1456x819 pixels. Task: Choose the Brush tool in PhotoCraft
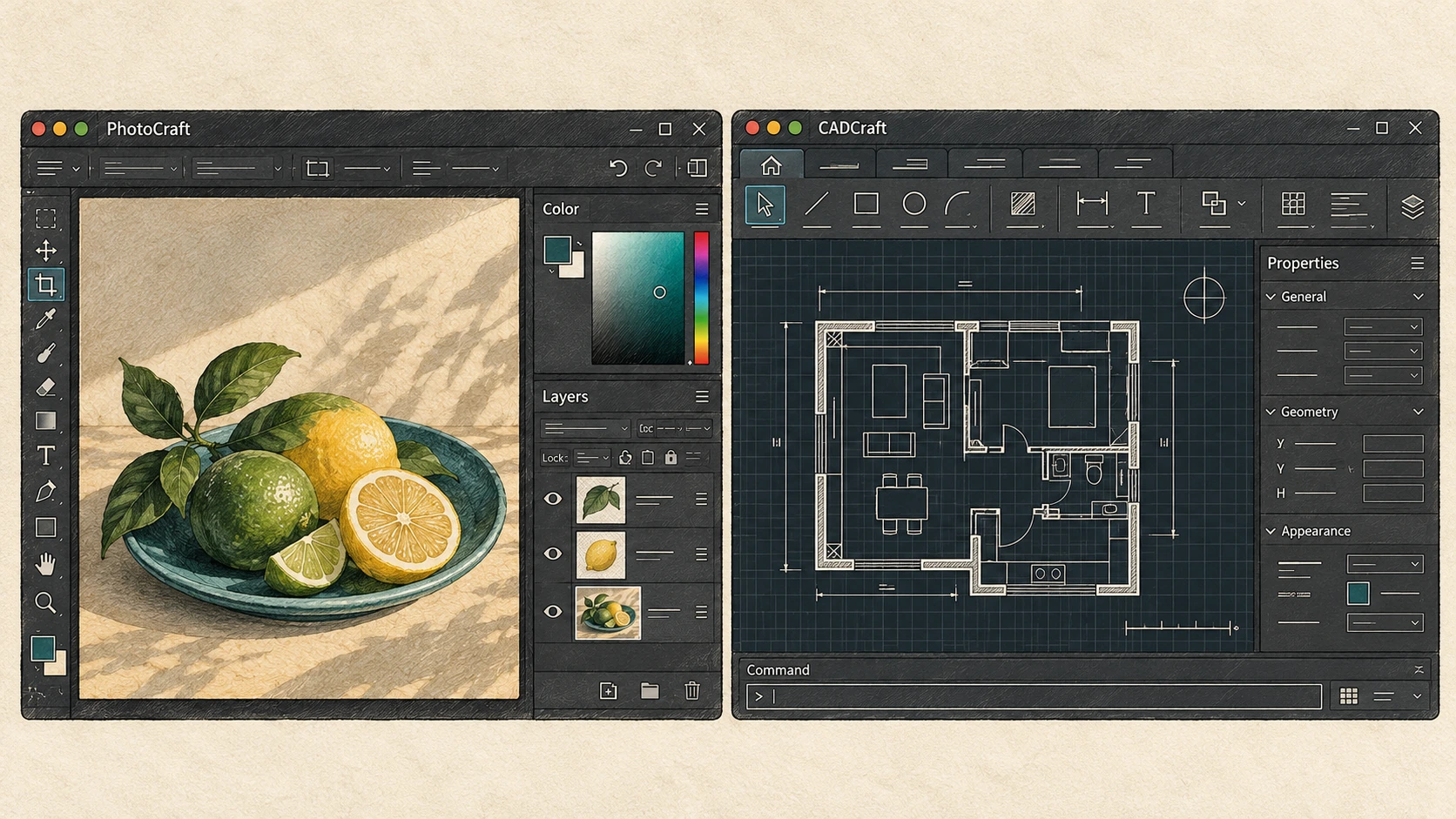(x=46, y=352)
